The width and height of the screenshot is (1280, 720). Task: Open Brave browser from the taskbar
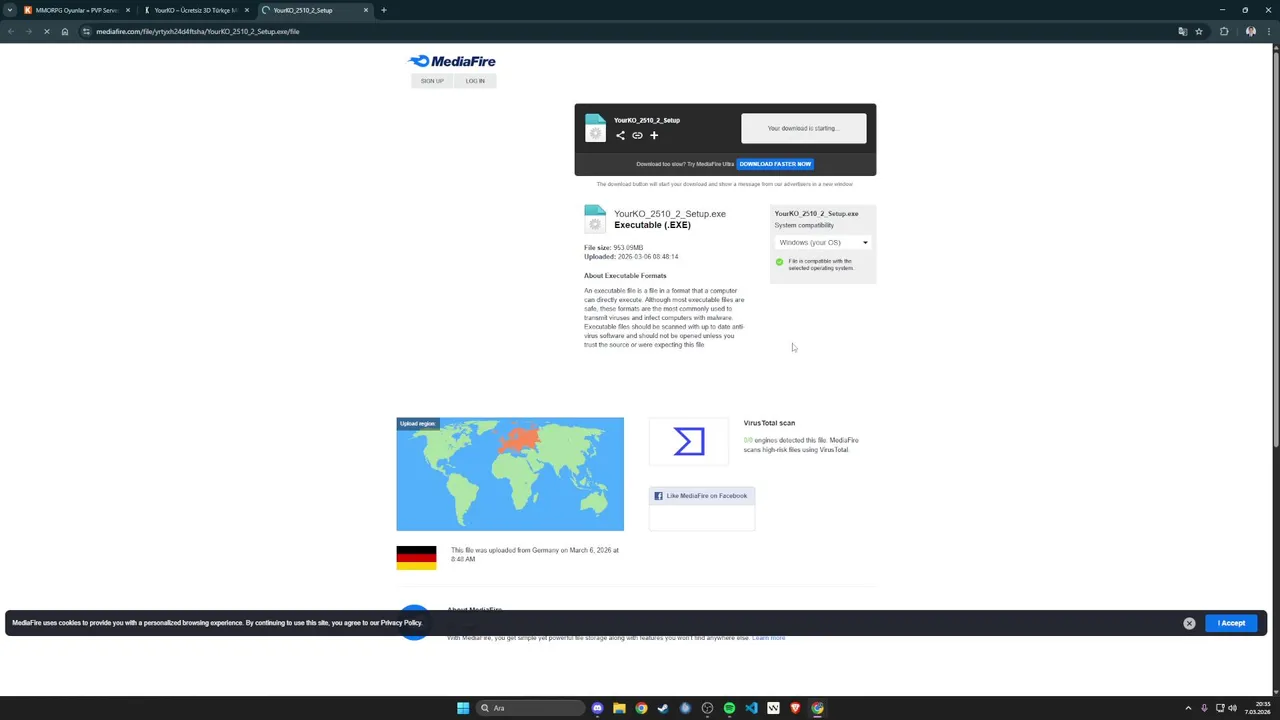coord(795,708)
